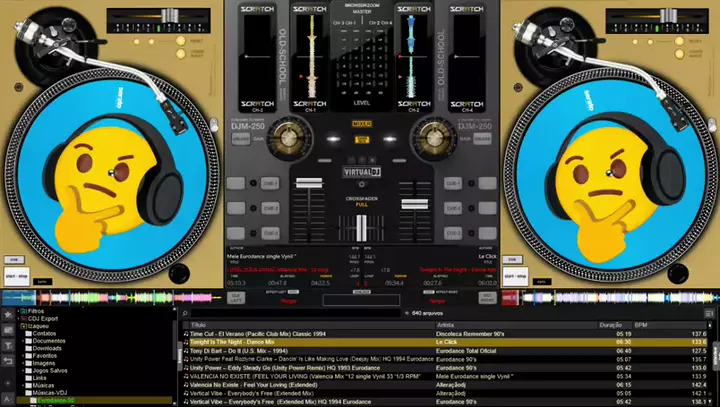Click the VirtualDJ logo on mixer
720x407 pixels.
[361, 171]
